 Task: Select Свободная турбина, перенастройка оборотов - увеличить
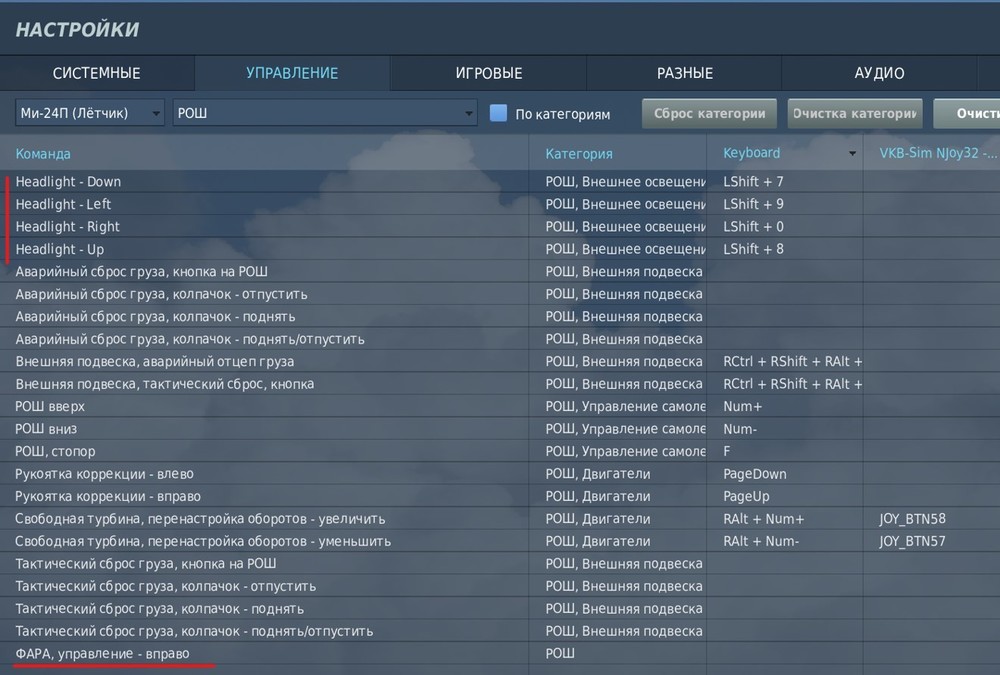click(x=200, y=519)
